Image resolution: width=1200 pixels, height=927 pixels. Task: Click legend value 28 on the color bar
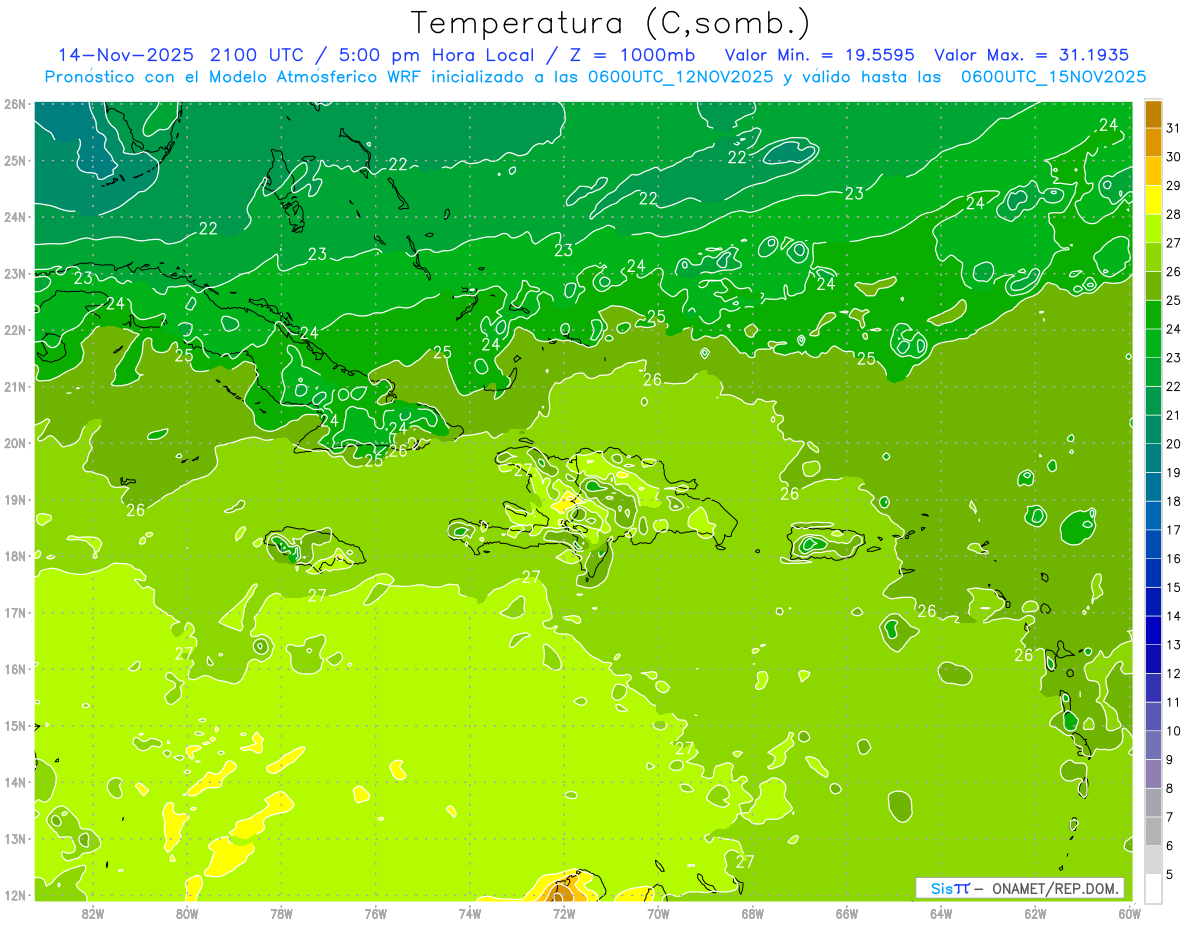click(x=1174, y=214)
